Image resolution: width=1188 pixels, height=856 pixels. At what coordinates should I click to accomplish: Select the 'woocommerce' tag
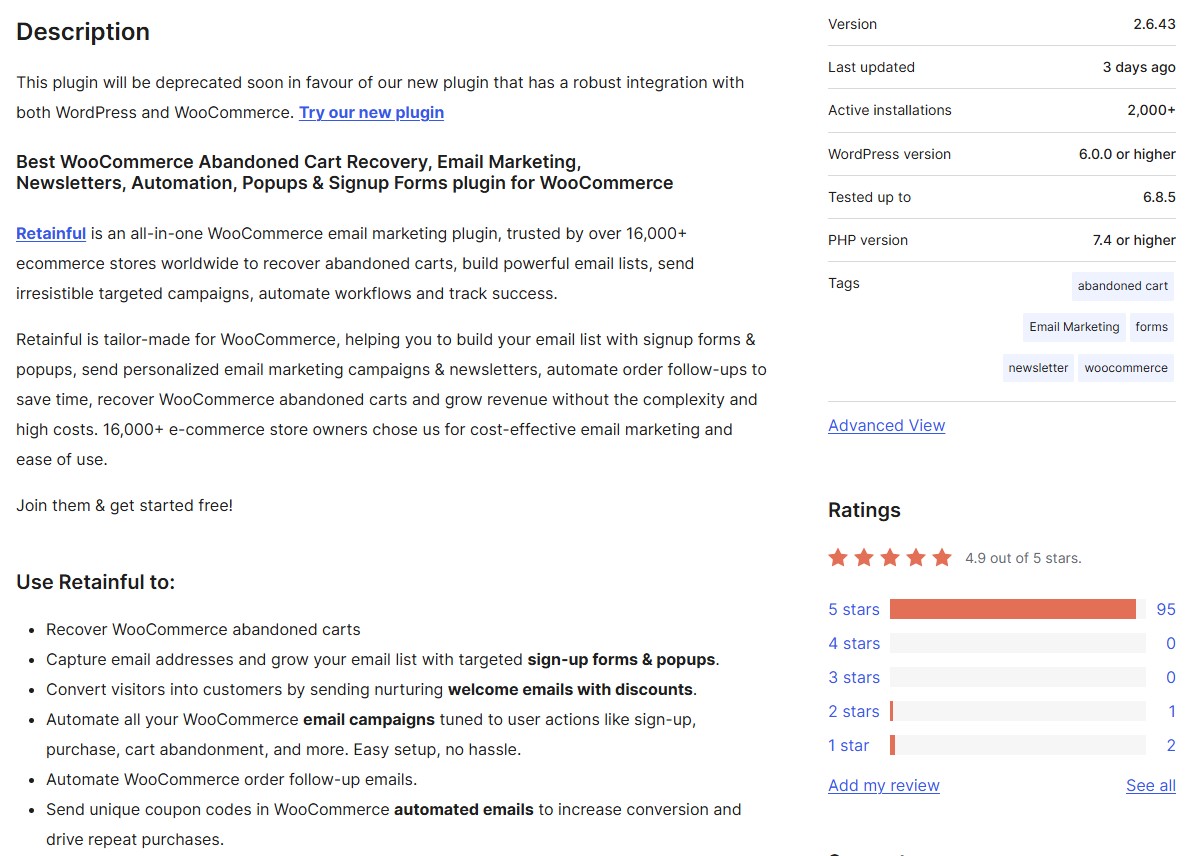tap(1125, 367)
